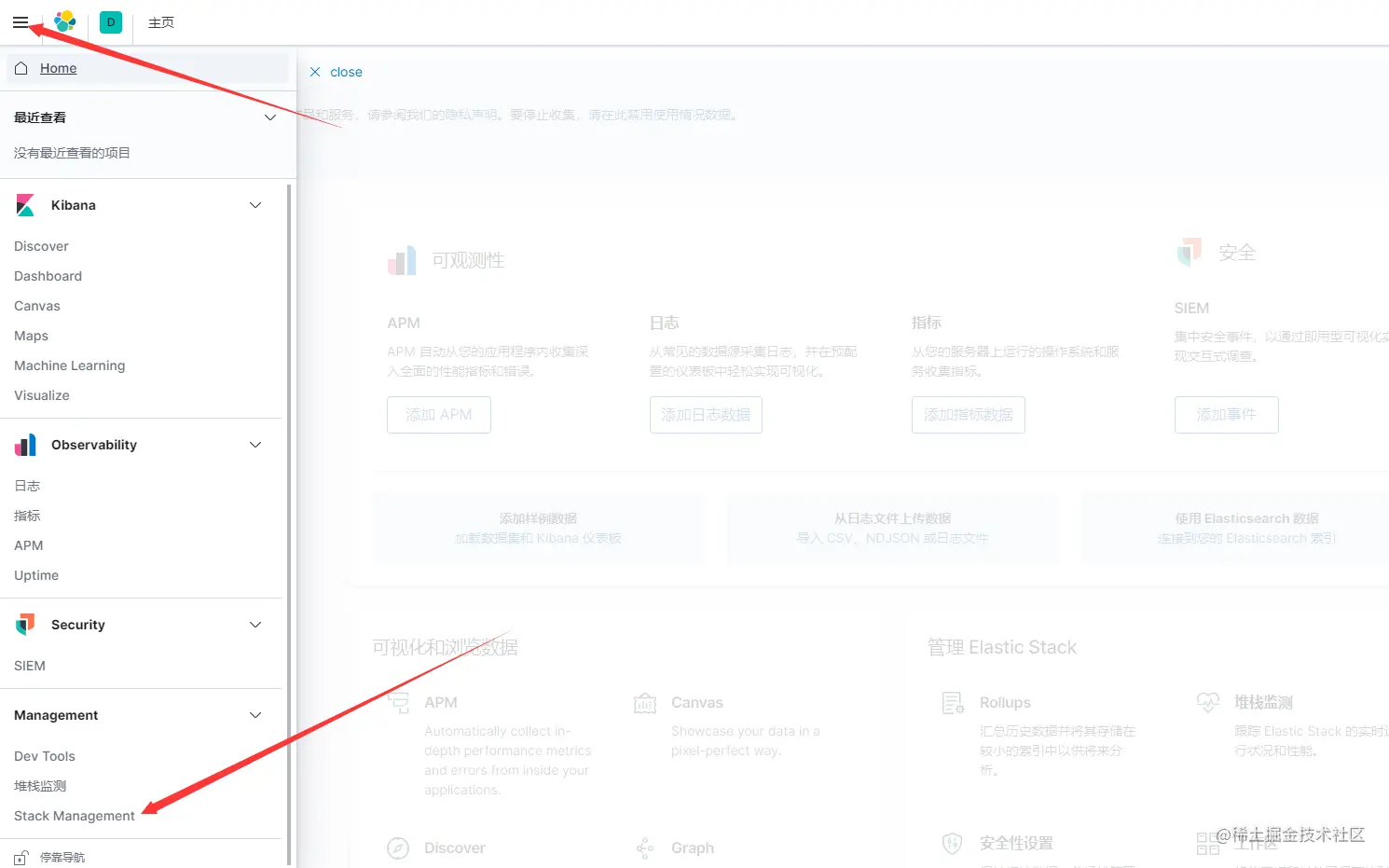Open 日志 under Observability

click(x=27, y=486)
